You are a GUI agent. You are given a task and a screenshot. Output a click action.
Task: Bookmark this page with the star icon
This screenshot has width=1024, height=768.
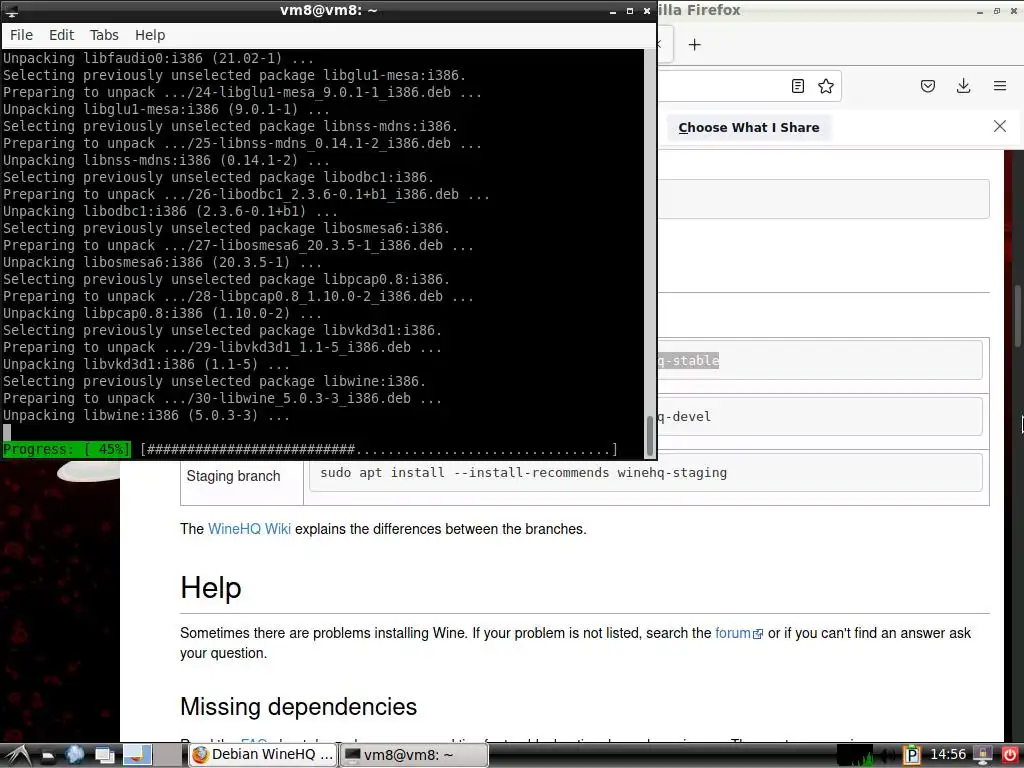pos(826,86)
